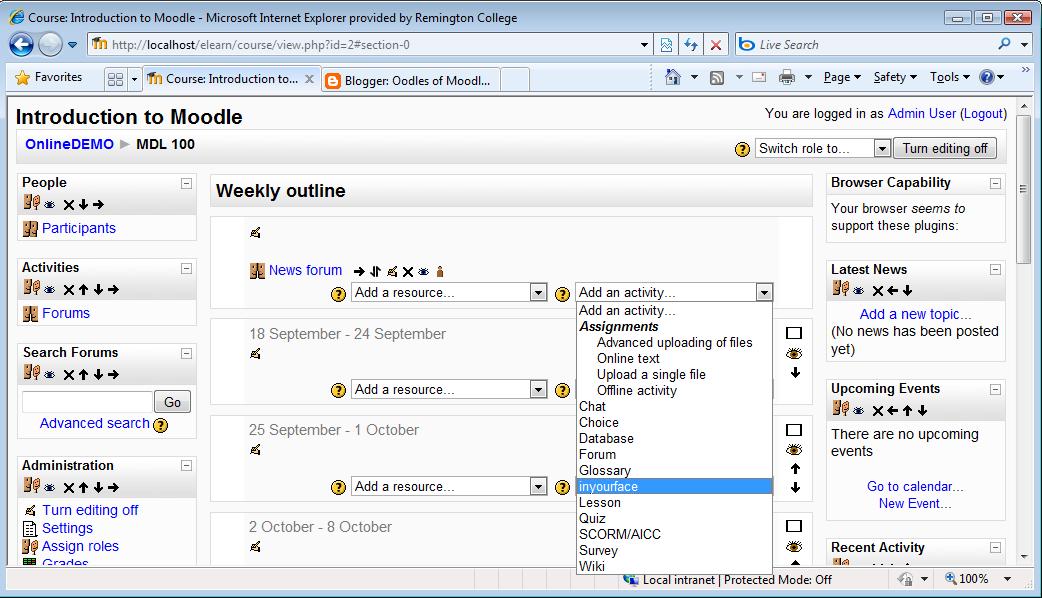The height and width of the screenshot is (598, 1042).
Task: Open help beside the Add an activity dropdown
Action: pyautogui.click(x=563, y=291)
